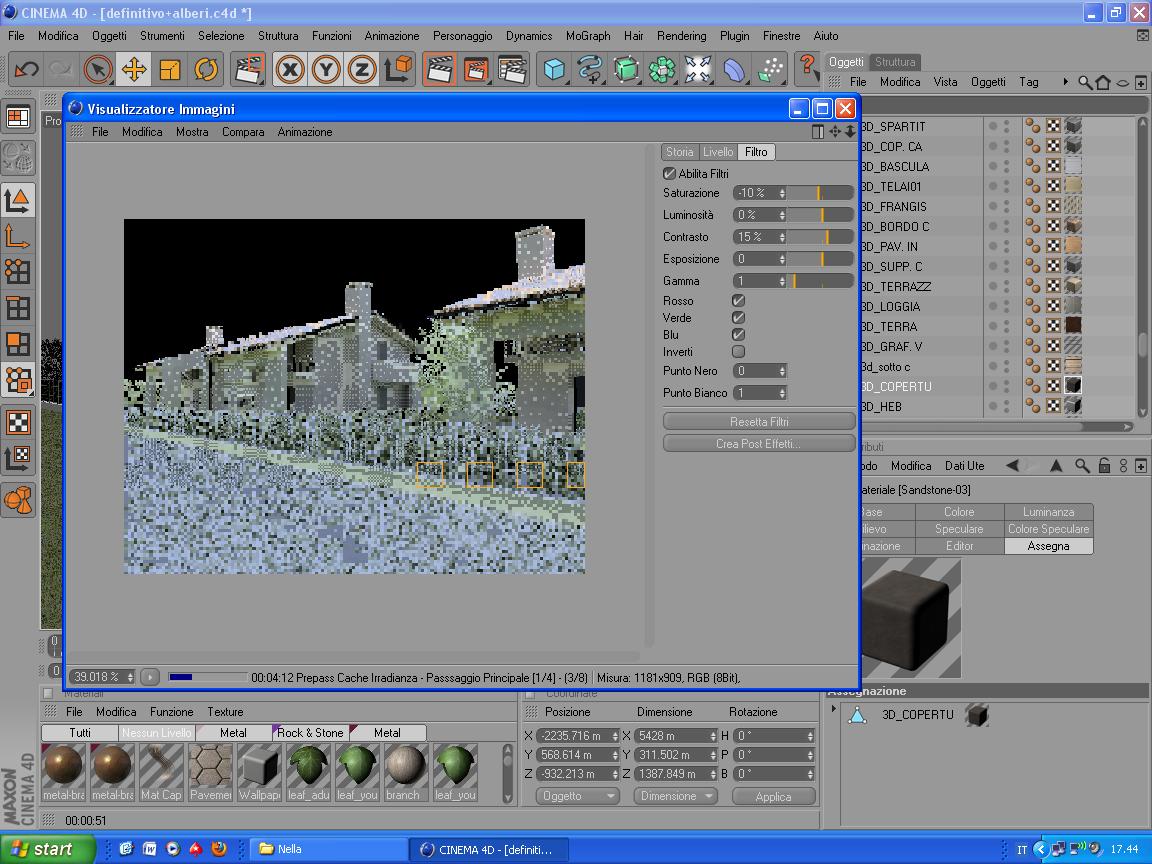
Task: Uncheck the Abilita Filtri checkbox
Action: pos(670,174)
